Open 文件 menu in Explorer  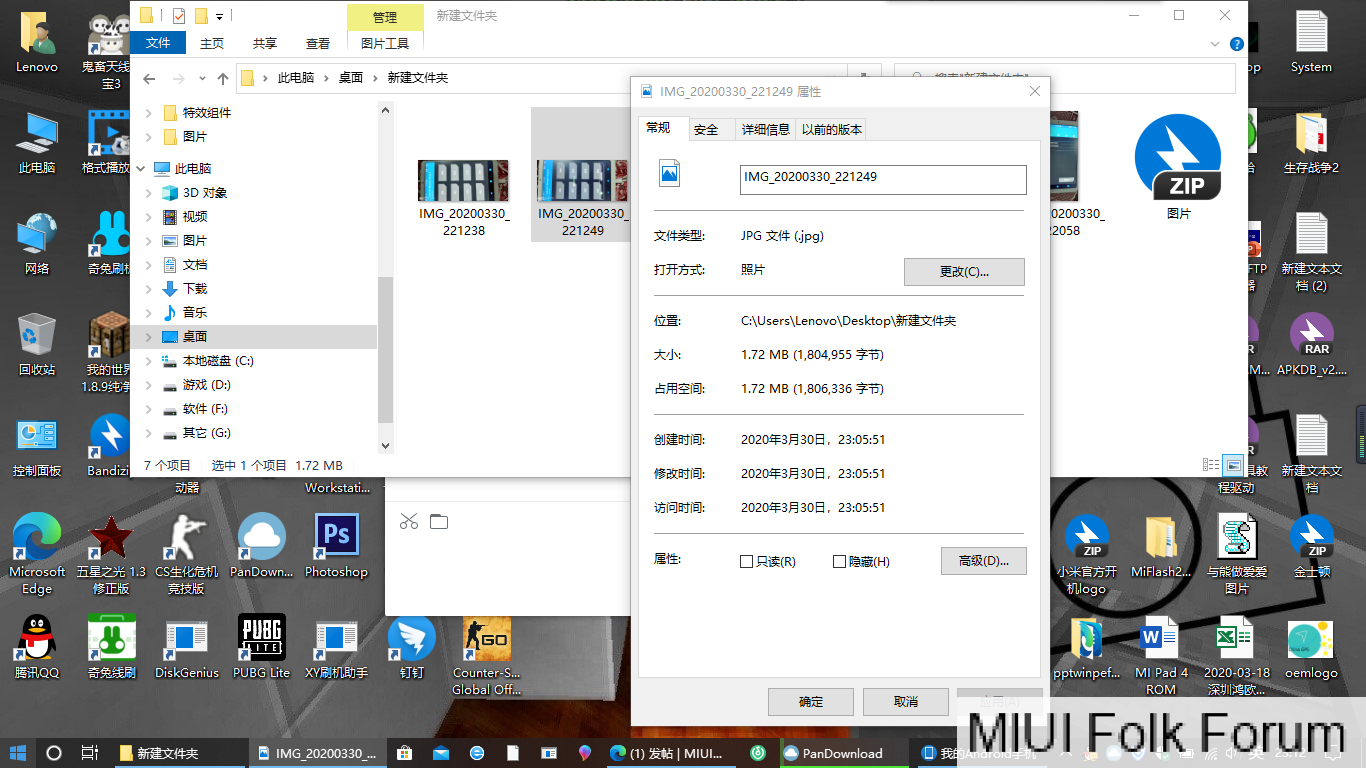click(x=158, y=43)
